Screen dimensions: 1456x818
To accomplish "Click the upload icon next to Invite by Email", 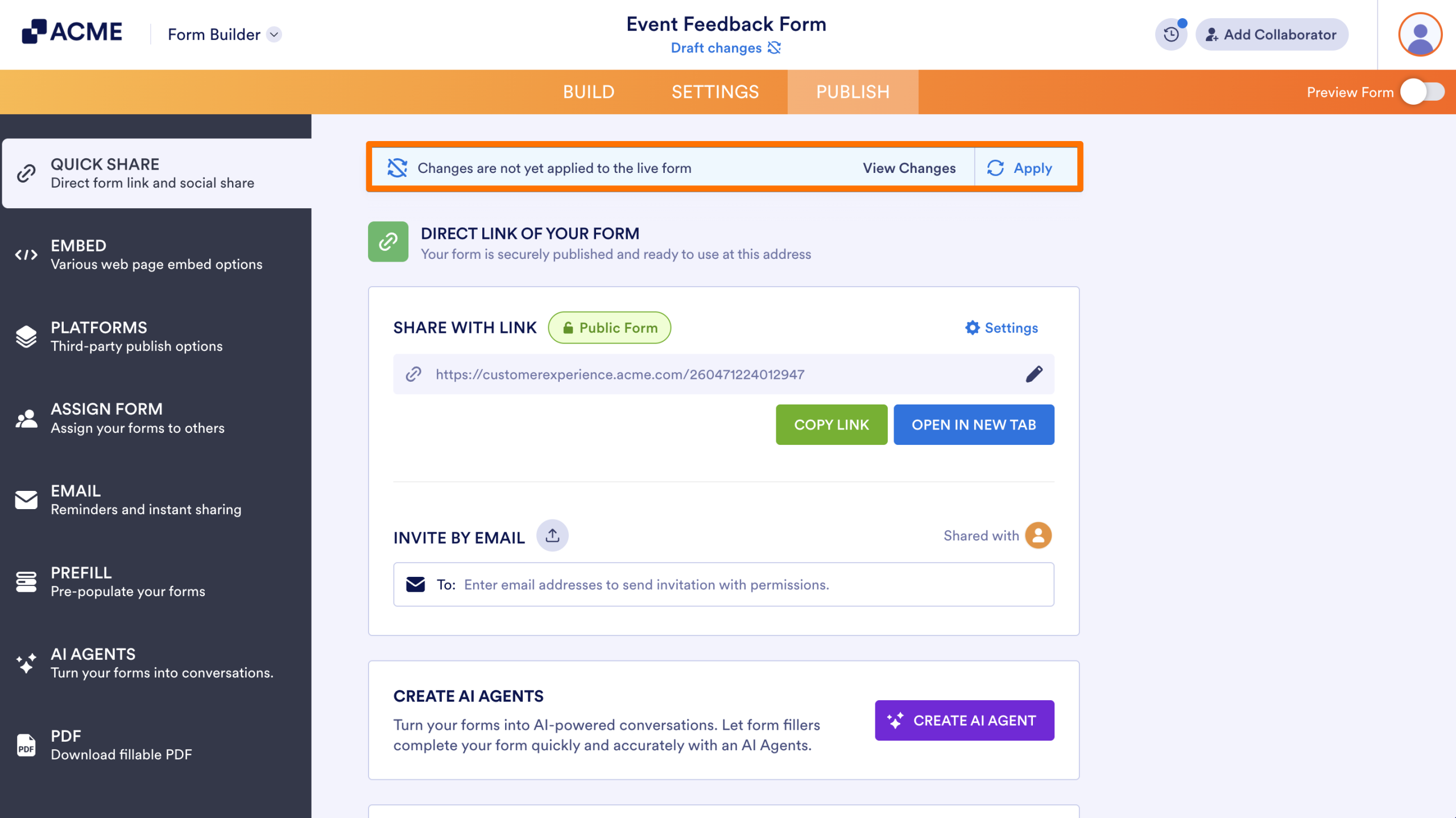I will coord(552,535).
